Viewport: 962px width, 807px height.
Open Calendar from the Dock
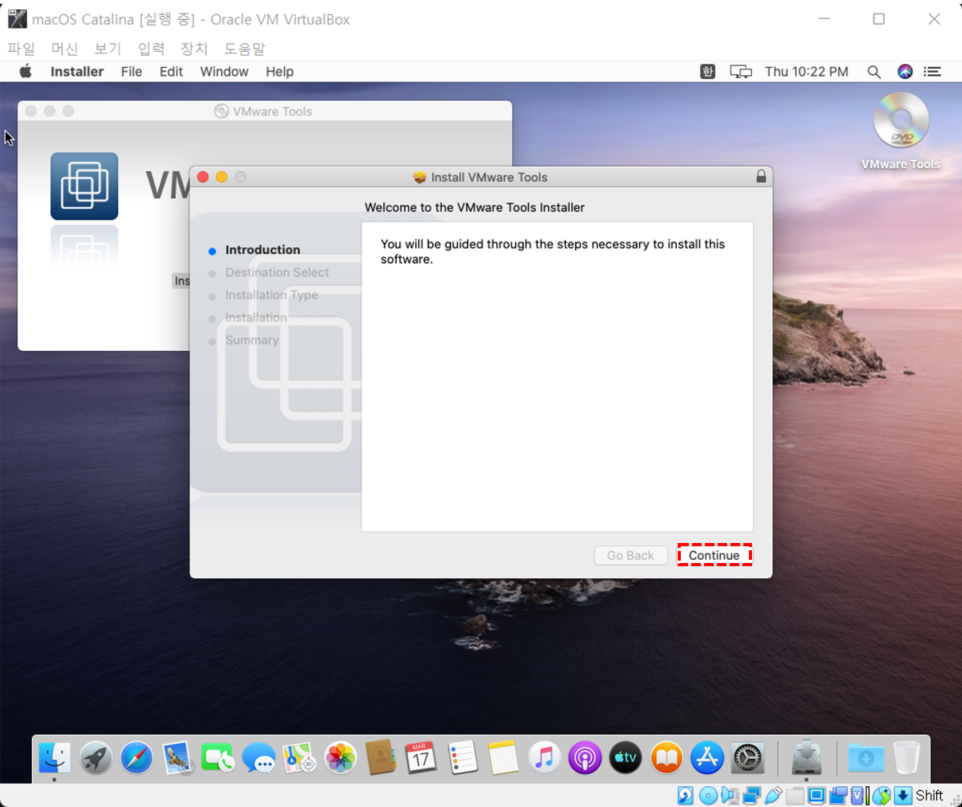tap(421, 757)
